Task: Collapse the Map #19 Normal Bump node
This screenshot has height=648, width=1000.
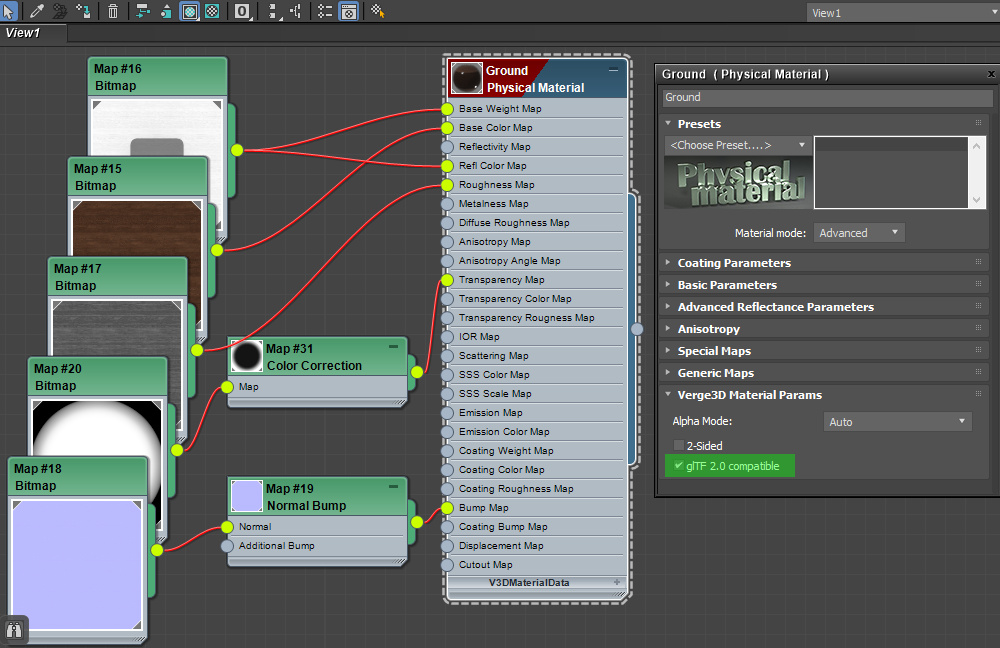Action: (393, 486)
